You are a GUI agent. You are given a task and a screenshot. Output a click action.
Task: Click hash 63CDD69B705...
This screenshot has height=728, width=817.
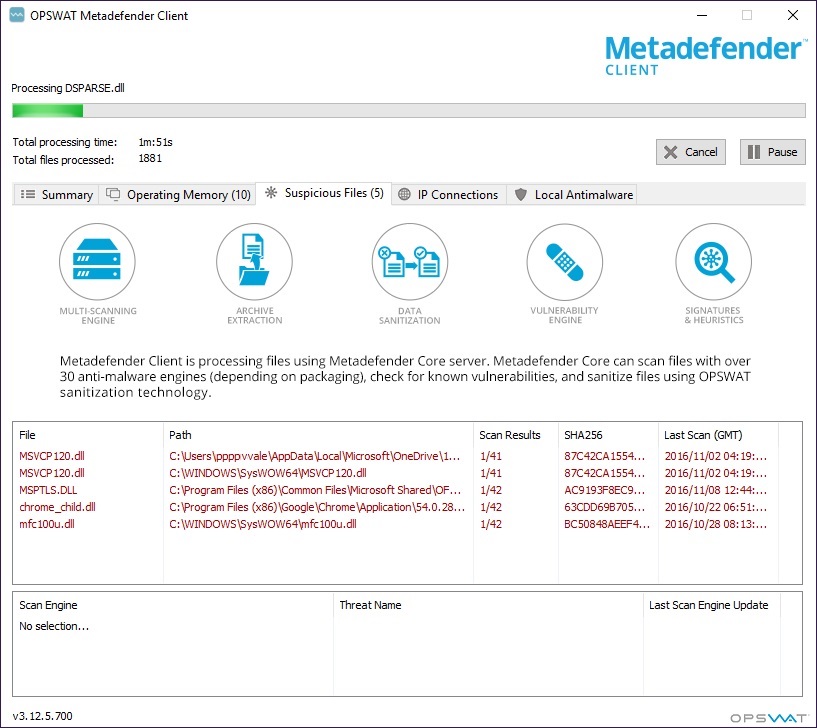[x=604, y=507]
